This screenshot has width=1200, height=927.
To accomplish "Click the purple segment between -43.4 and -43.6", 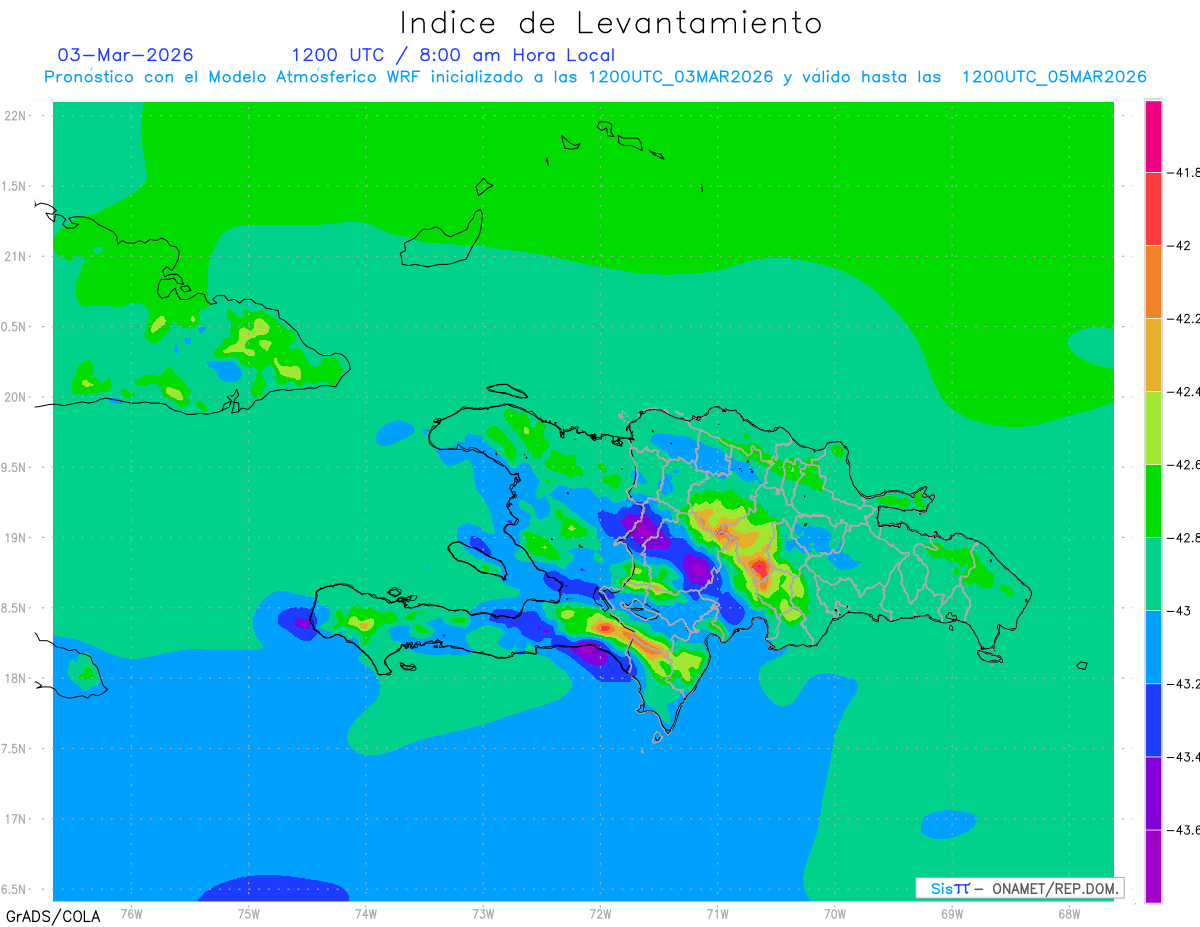I will click(x=1153, y=792).
